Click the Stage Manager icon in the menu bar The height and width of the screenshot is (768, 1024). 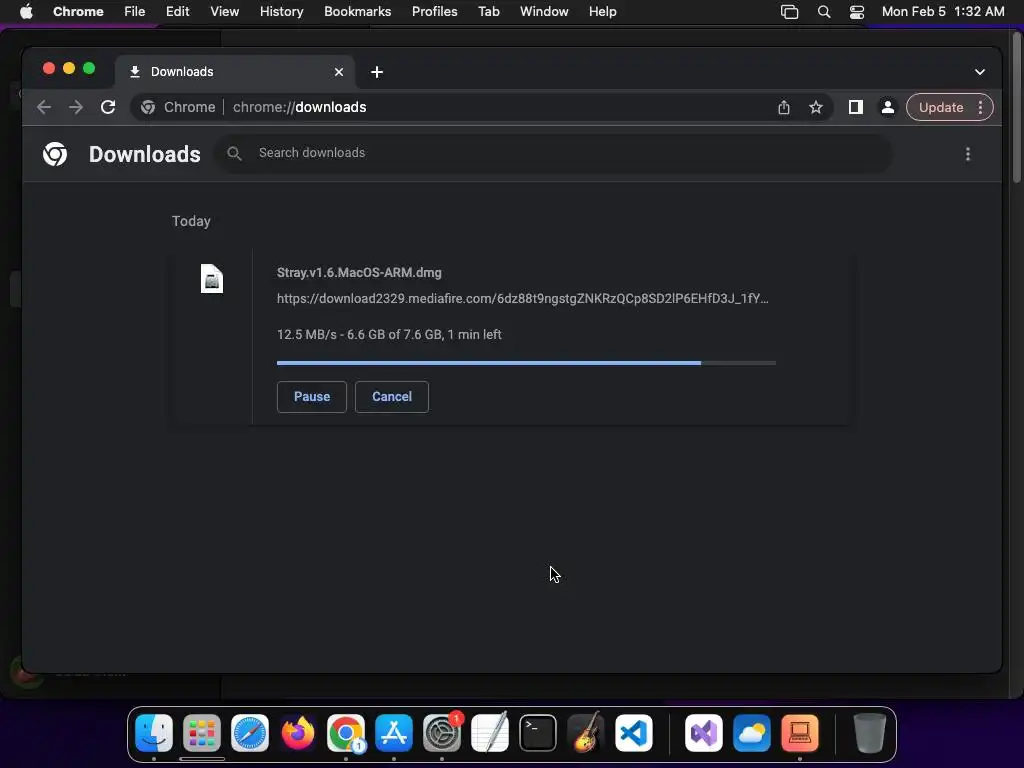[x=790, y=12]
